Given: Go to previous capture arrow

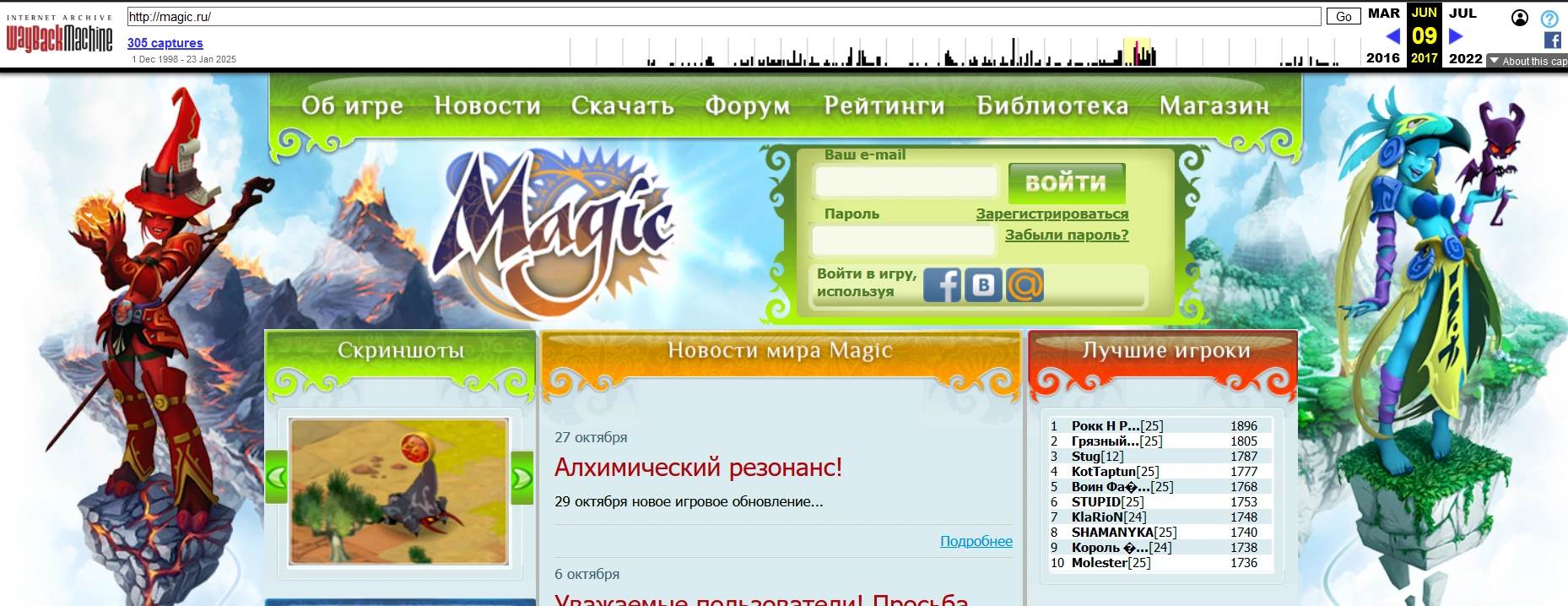Looking at the screenshot, I should [x=1392, y=36].
